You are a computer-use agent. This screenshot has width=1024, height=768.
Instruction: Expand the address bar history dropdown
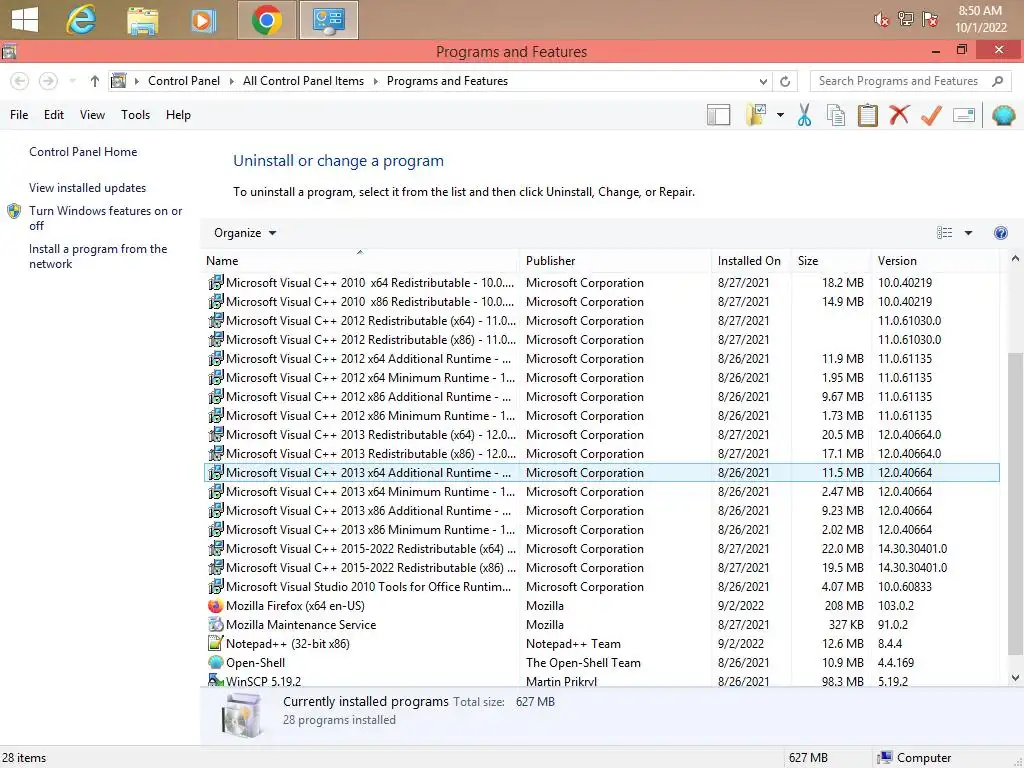tap(763, 82)
